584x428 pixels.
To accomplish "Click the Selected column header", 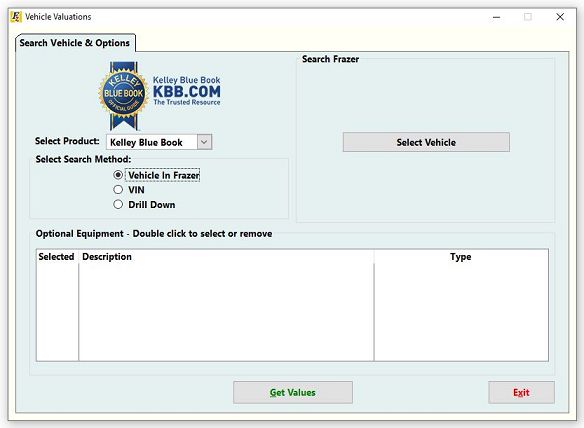I will 56,257.
